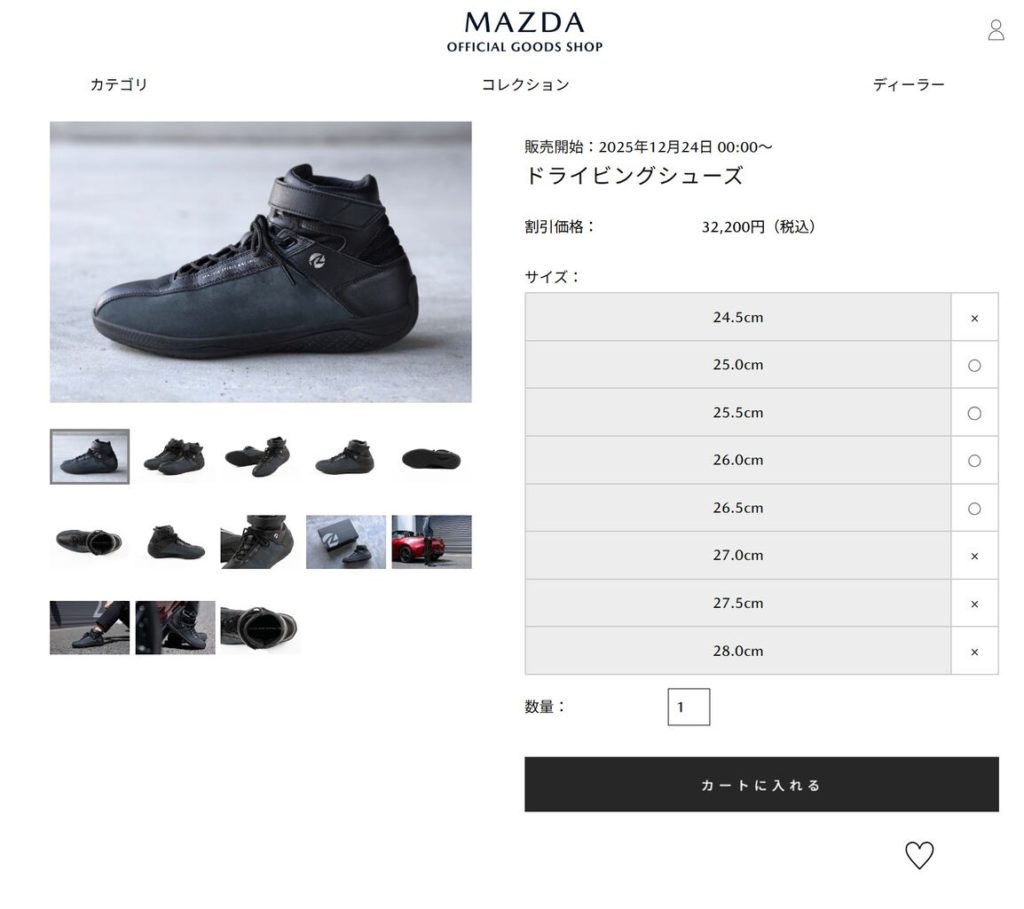View the shoe box packaging thumbnail
This screenshot has height=909, width=1024.
[x=345, y=541]
